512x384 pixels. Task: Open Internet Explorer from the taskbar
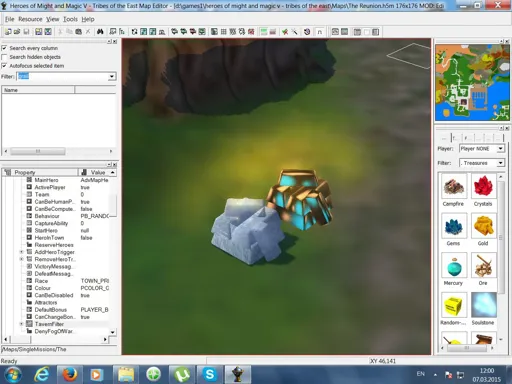pos(42,375)
